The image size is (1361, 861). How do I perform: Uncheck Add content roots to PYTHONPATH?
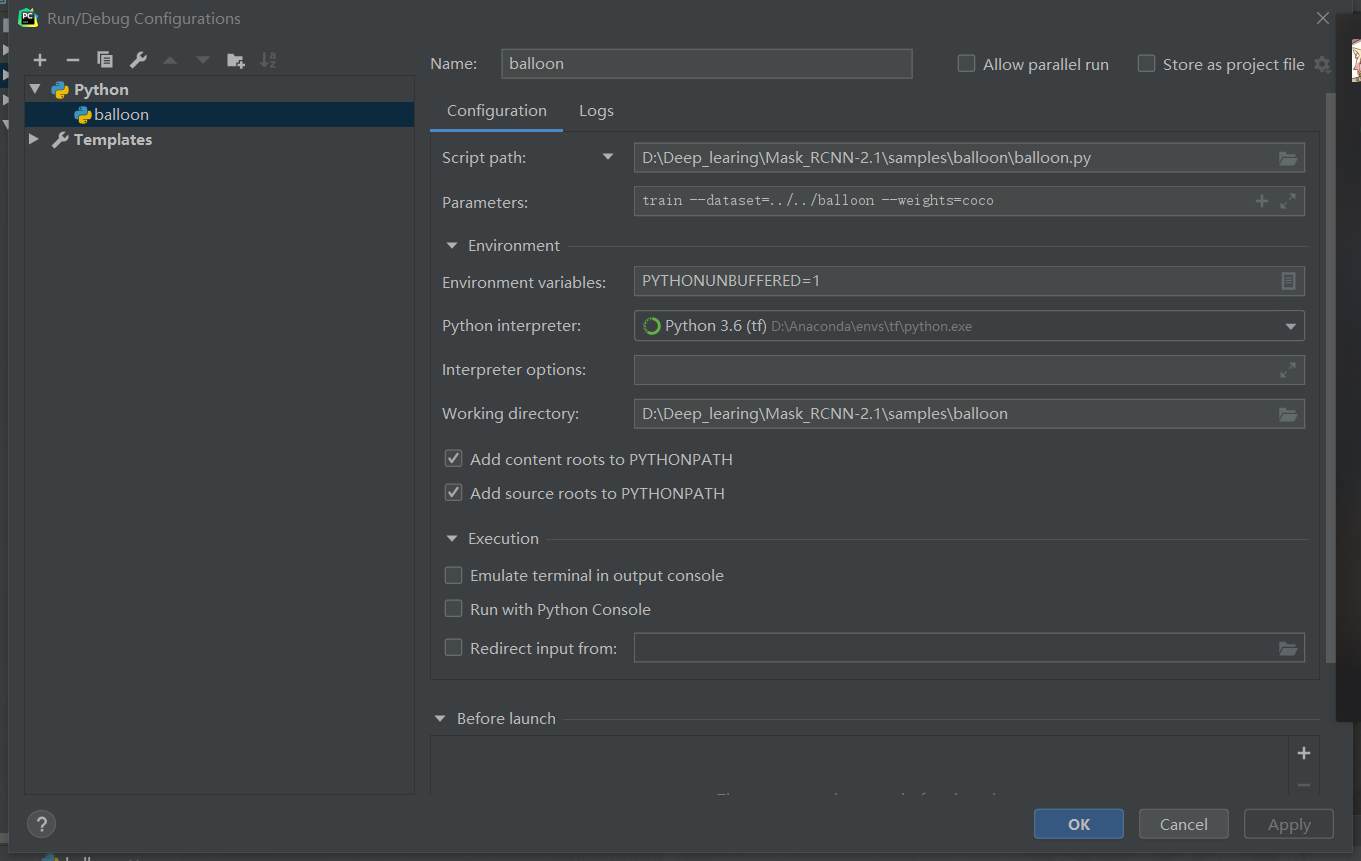point(454,459)
